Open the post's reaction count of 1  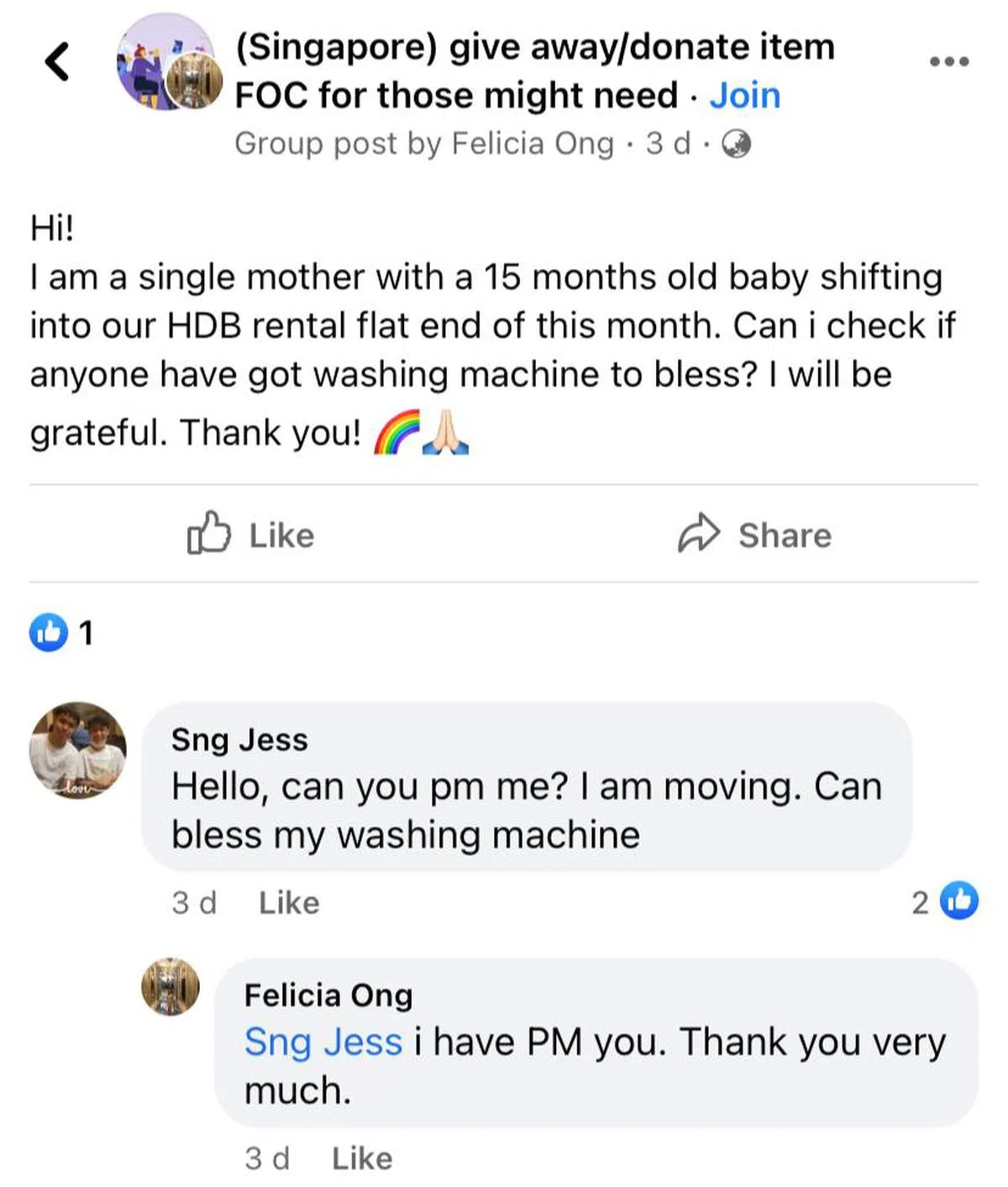coord(86,633)
